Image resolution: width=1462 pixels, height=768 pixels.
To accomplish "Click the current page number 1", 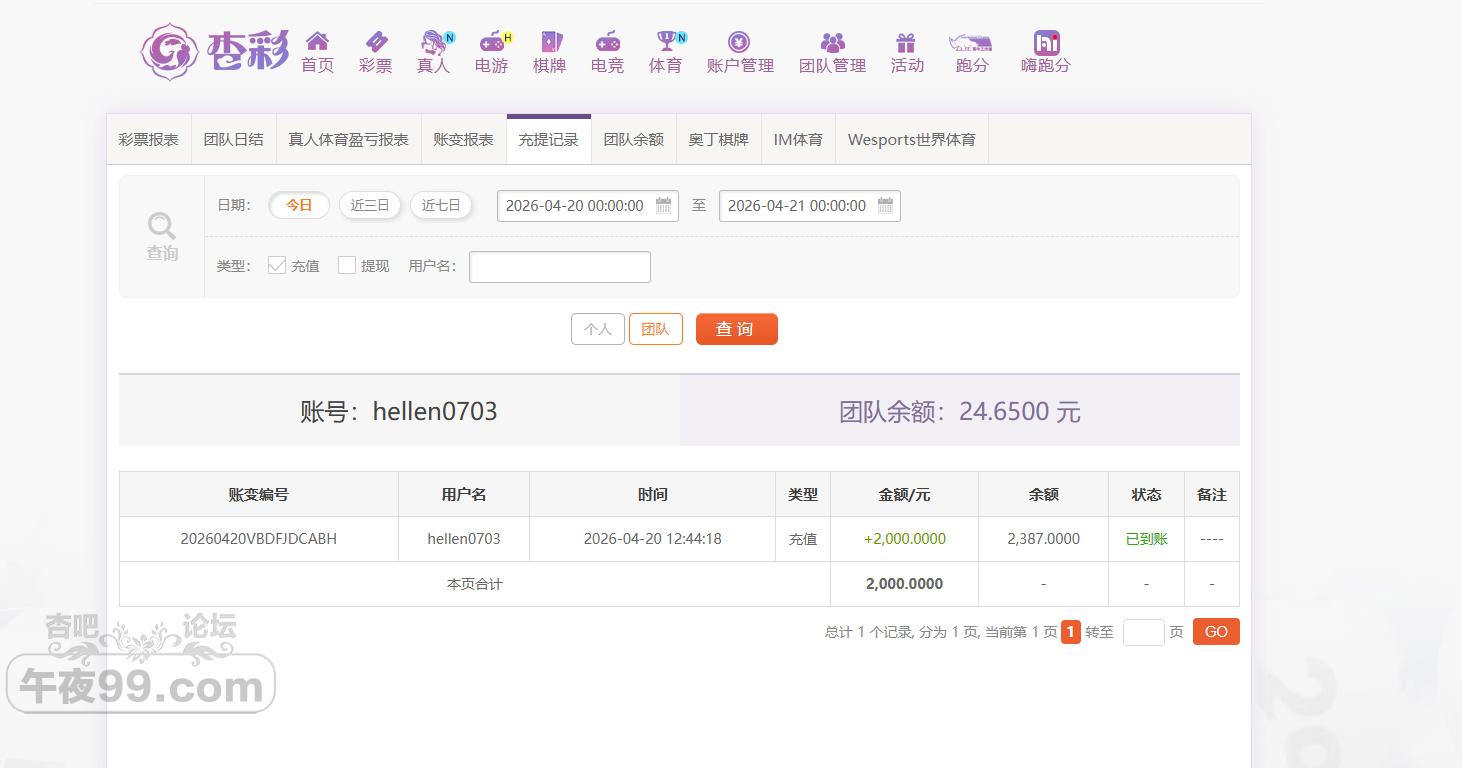I will [1071, 632].
